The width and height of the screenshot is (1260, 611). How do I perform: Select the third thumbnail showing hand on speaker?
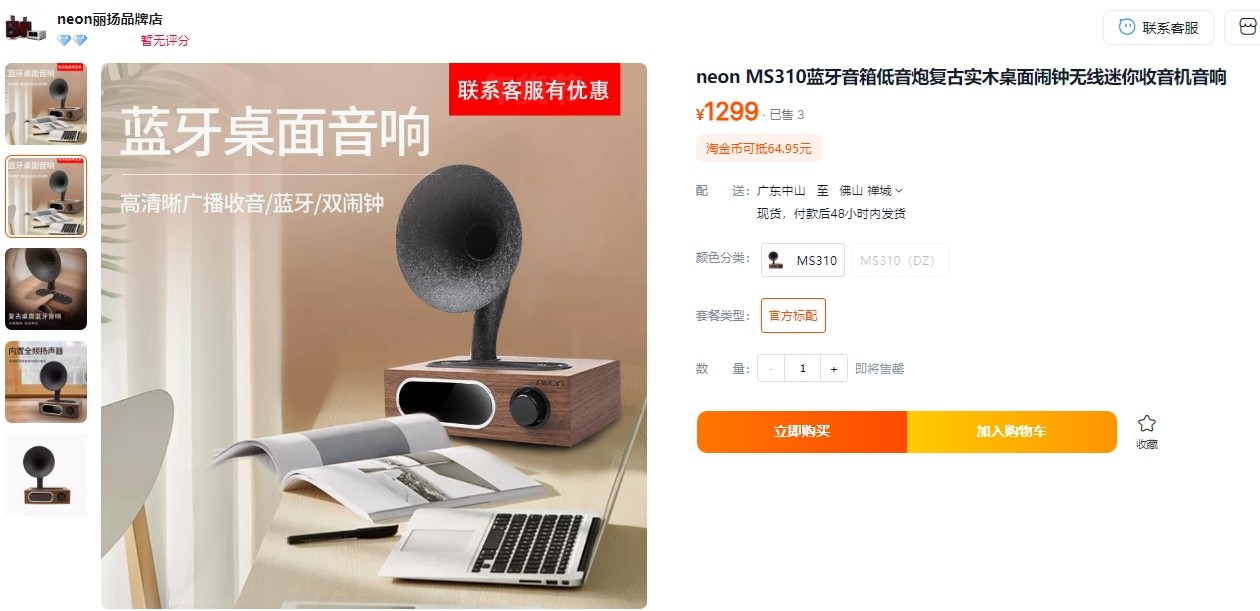[x=46, y=289]
